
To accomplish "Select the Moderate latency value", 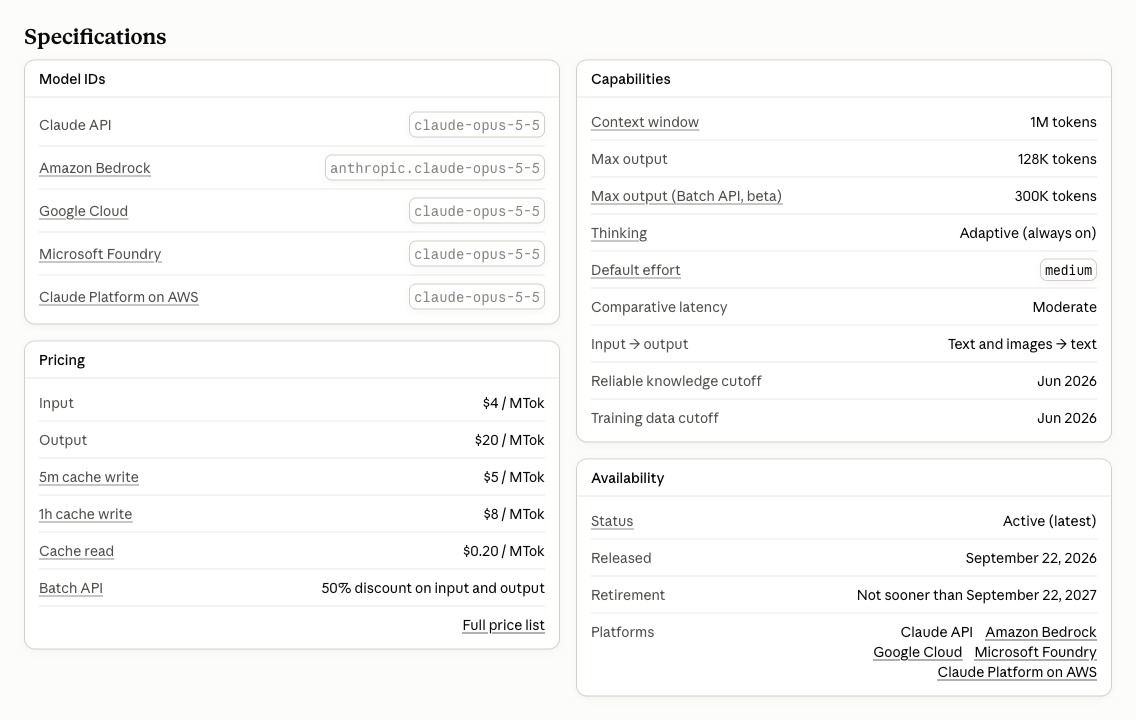I will 1064,307.
